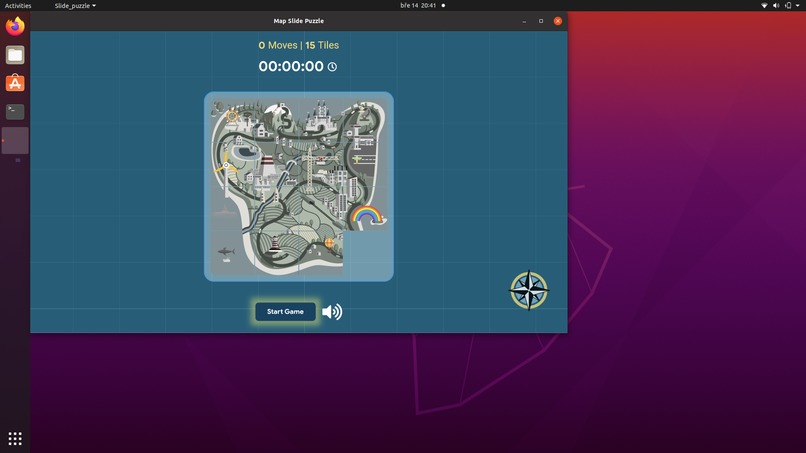Click the '0 Moves | 15 Tiles' counter
Viewport: 806px width, 453px height.
tap(299, 45)
